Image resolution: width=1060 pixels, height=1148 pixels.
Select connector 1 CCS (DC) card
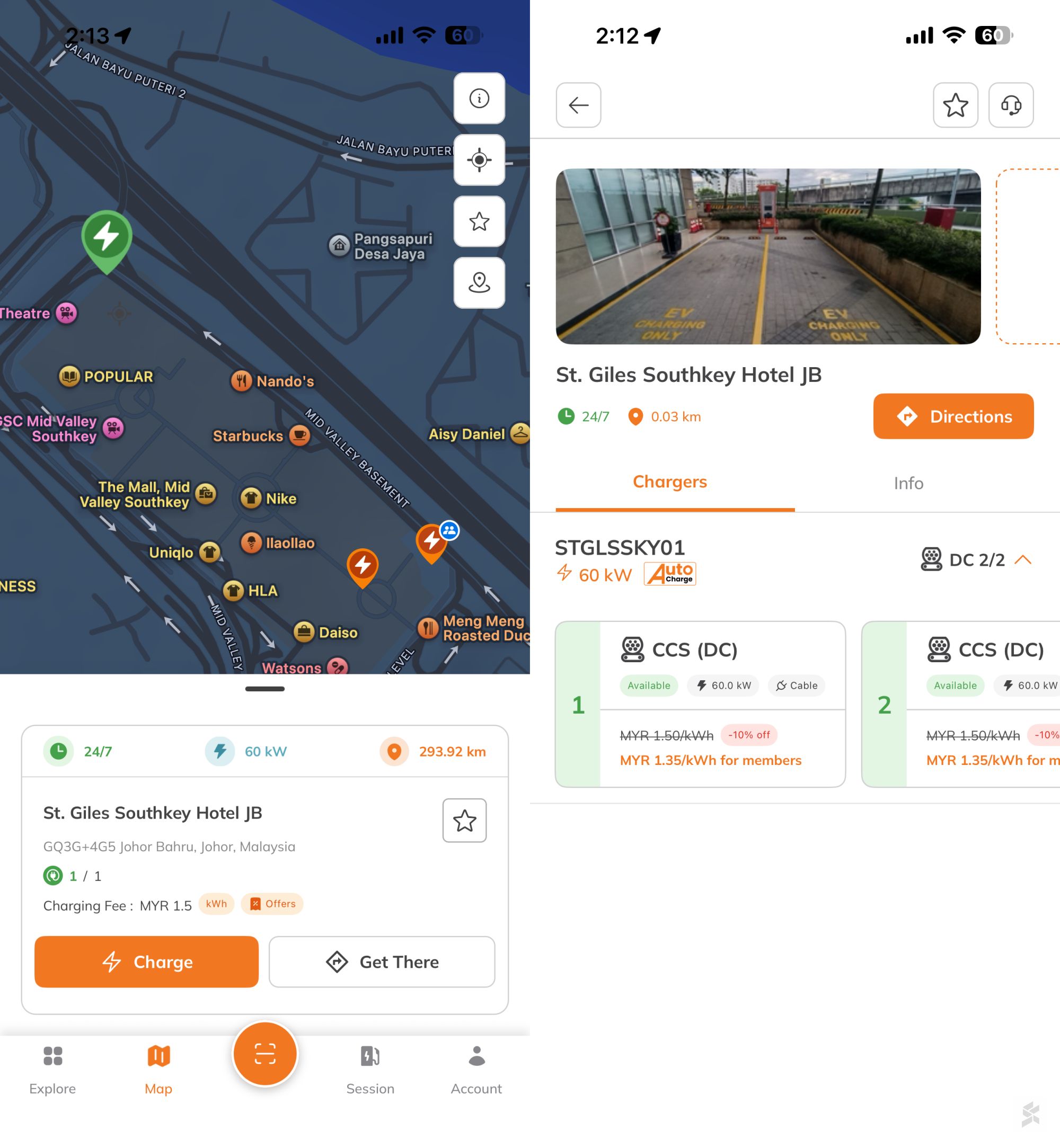[x=700, y=704]
